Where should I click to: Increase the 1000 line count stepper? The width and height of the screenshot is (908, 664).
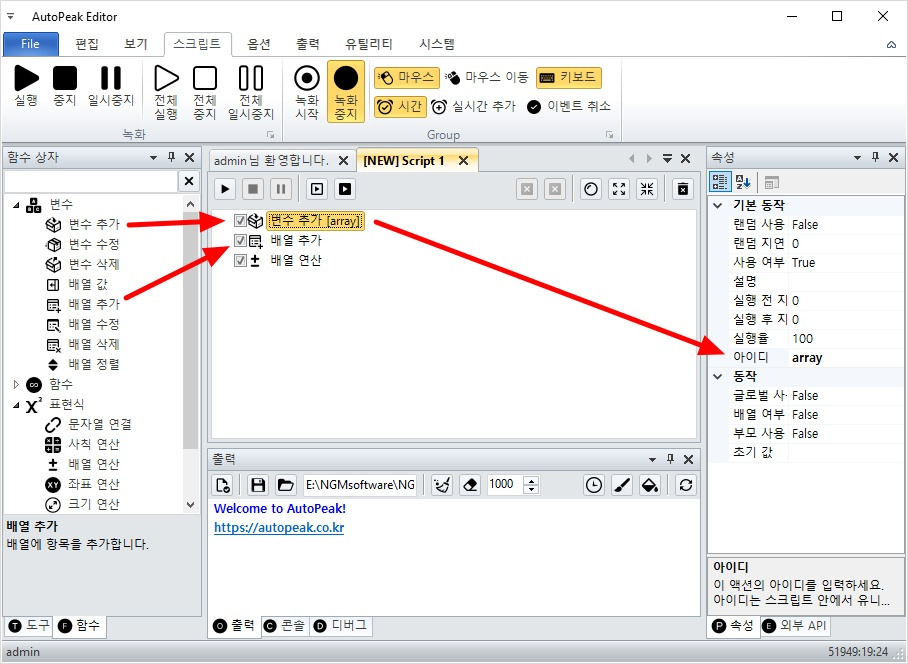pyautogui.click(x=531, y=480)
